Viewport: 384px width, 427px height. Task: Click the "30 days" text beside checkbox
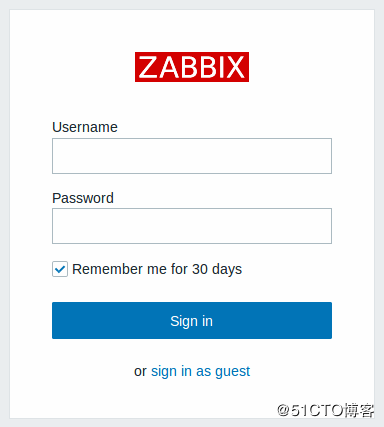(x=217, y=269)
